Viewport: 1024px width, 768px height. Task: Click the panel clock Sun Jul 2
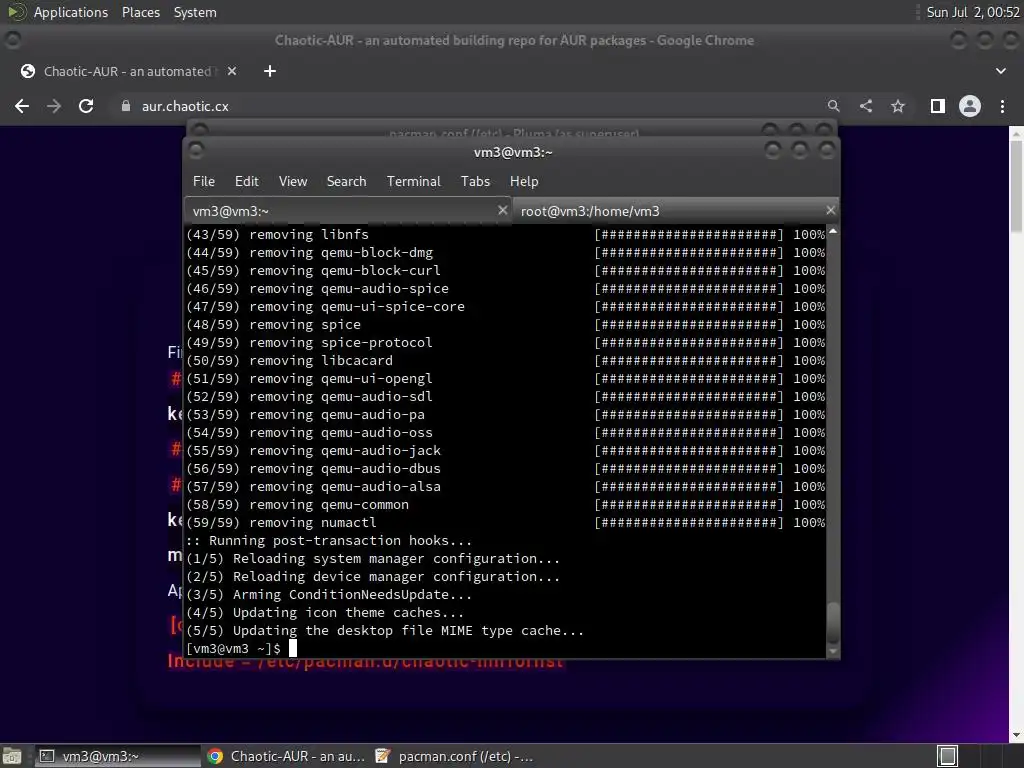coord(972,12)
